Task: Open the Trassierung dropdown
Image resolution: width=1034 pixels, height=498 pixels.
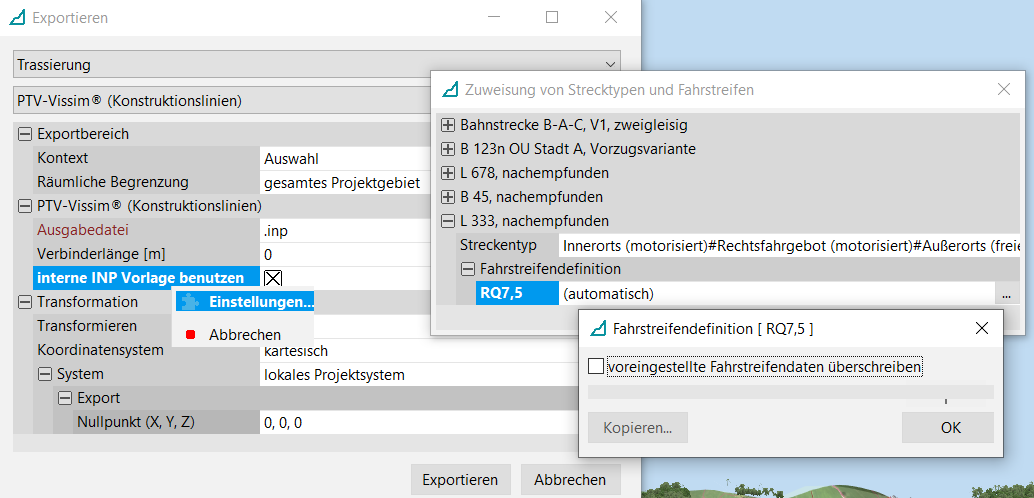Action: 317,65
